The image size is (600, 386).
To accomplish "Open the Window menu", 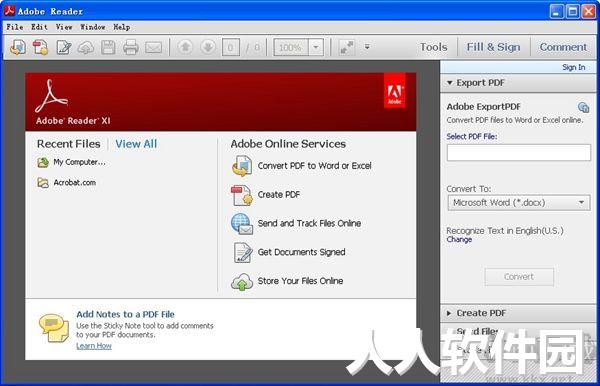I will click(x=92, y=27).
